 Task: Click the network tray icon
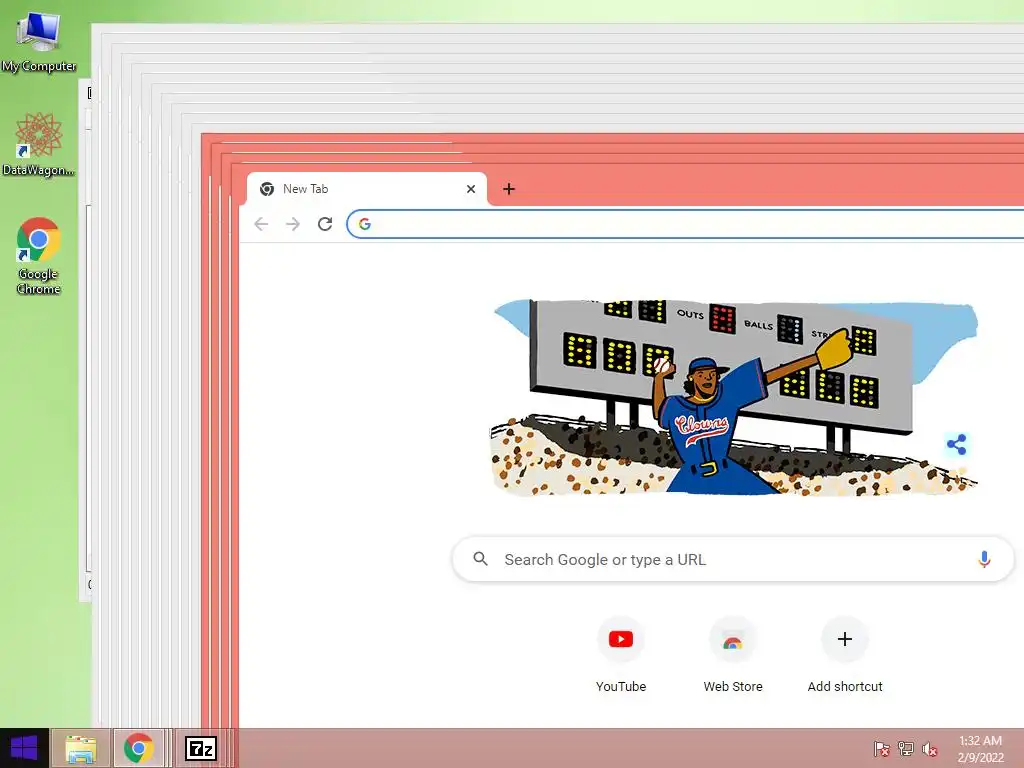pyautogui.click(x=905, y=748)
